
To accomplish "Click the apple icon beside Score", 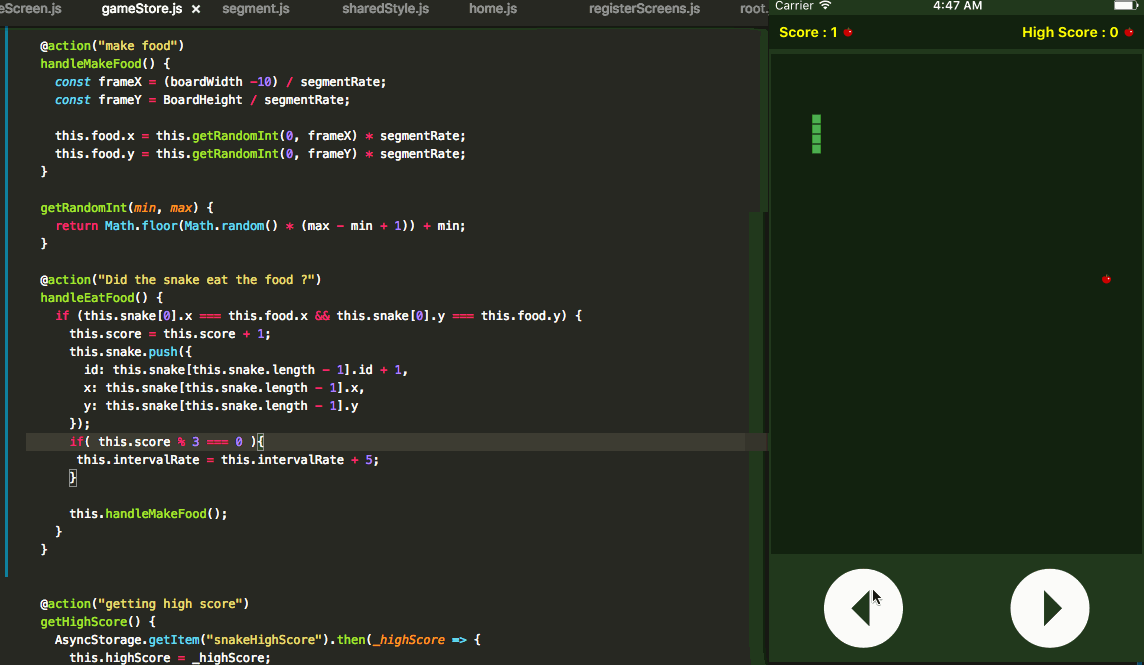I will point(848,32).
